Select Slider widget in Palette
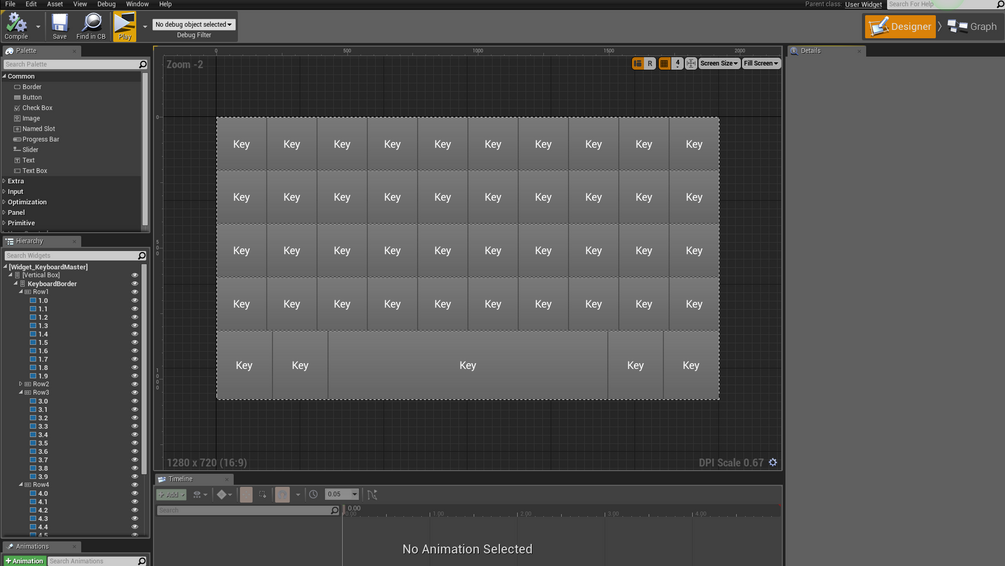 26,149
